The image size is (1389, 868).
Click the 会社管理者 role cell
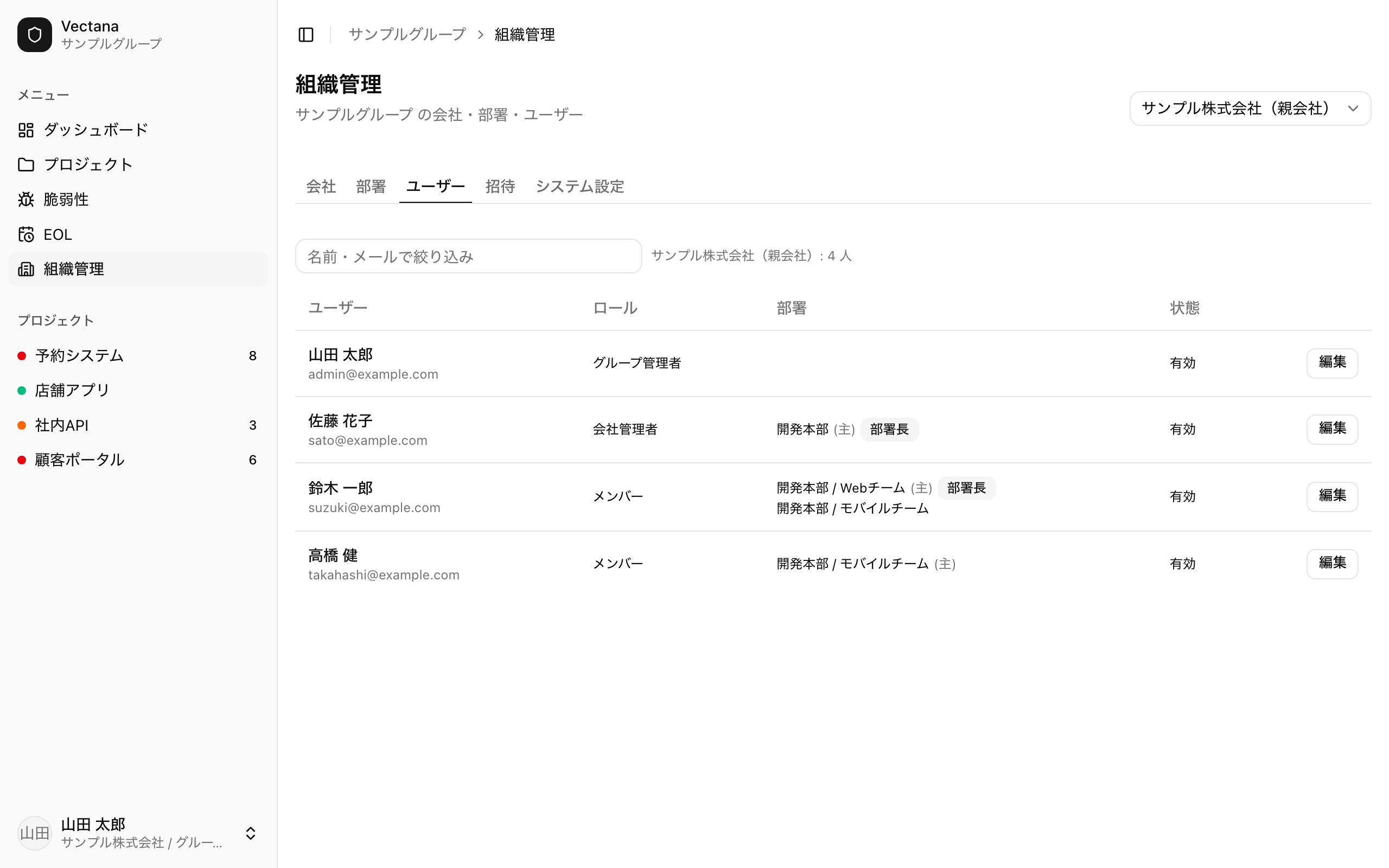pos(625,430)
